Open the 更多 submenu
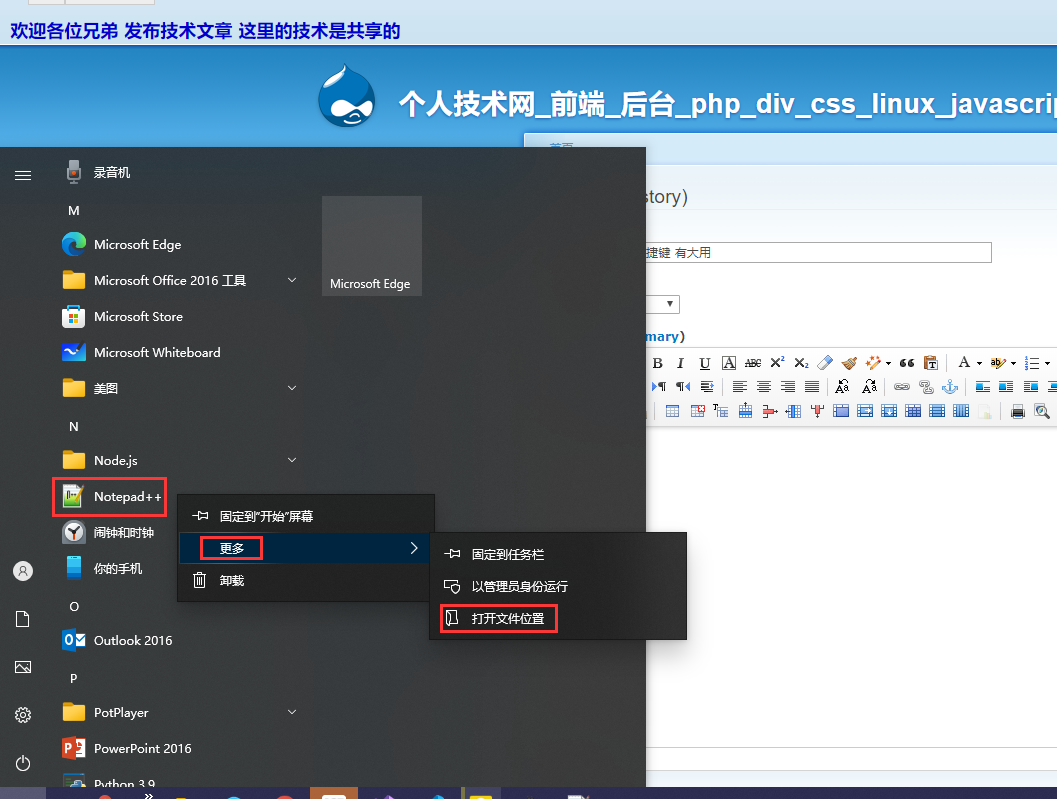Image resolution: width=1057 pixels, height=799 pixels. pos(306,548)
